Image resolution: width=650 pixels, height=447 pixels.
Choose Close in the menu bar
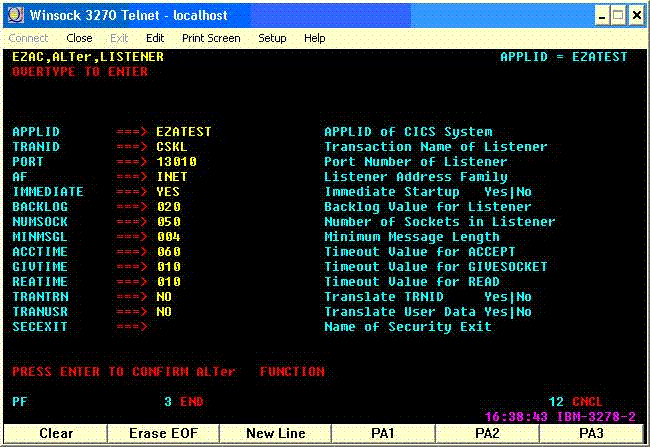tap(79, 38)
